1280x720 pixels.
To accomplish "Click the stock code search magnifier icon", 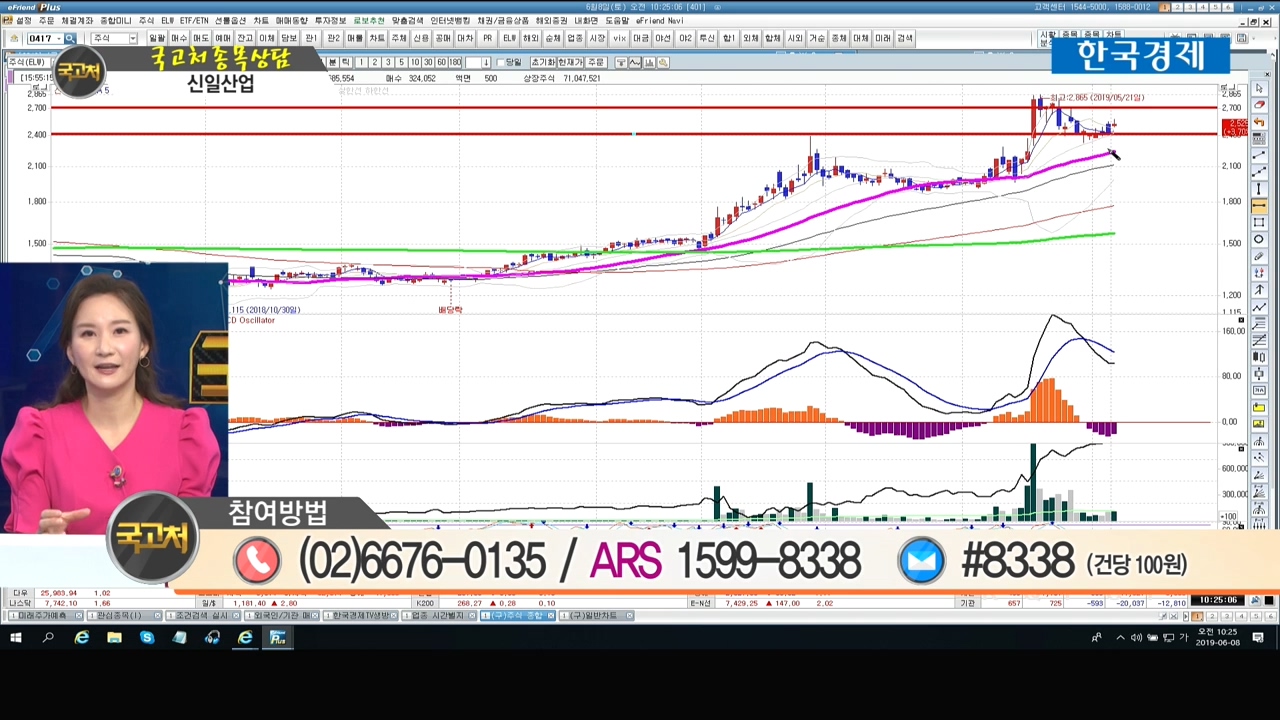I will [x=70, y=38].
